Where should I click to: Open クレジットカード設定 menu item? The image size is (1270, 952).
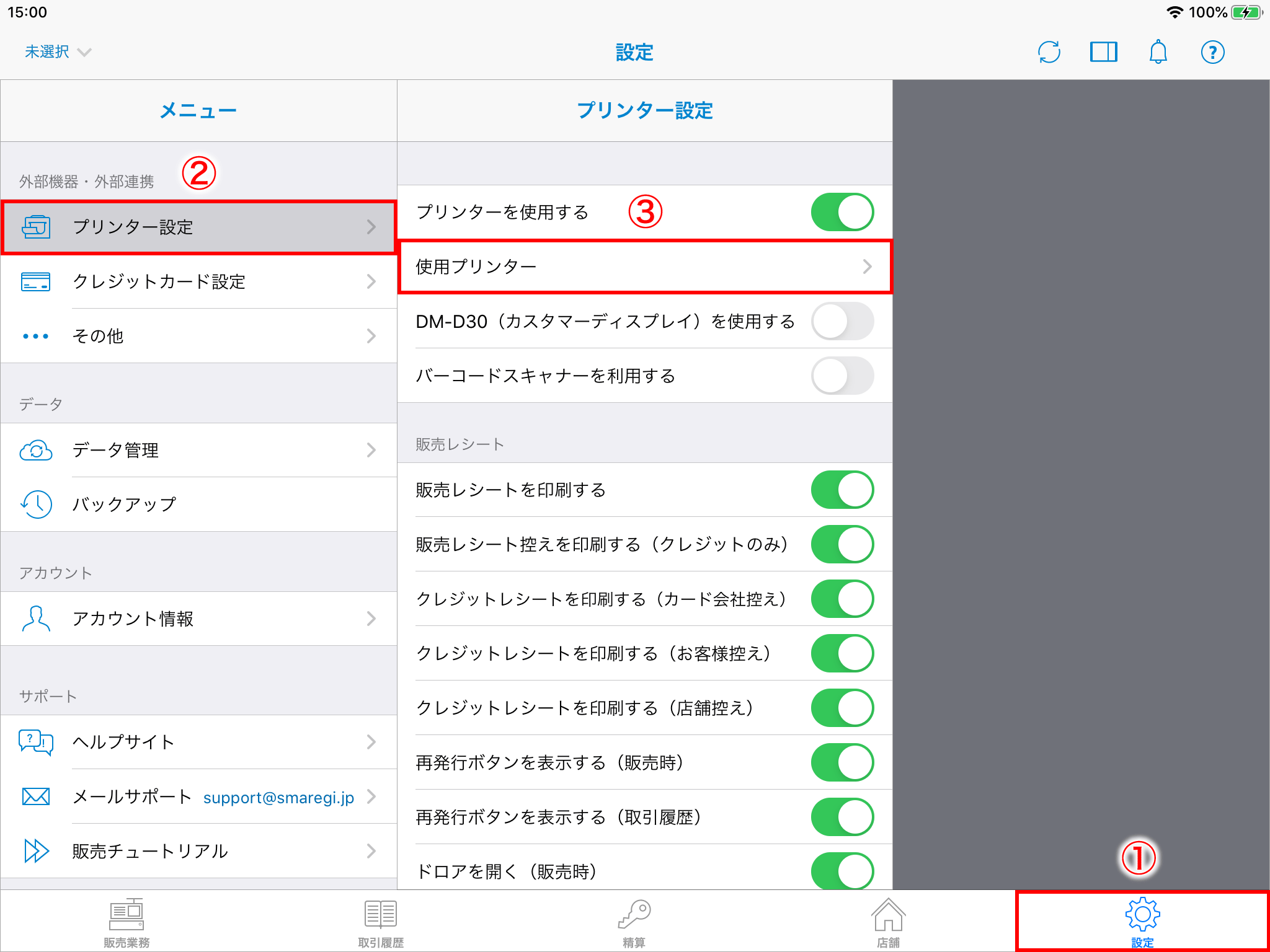[198, 281]
